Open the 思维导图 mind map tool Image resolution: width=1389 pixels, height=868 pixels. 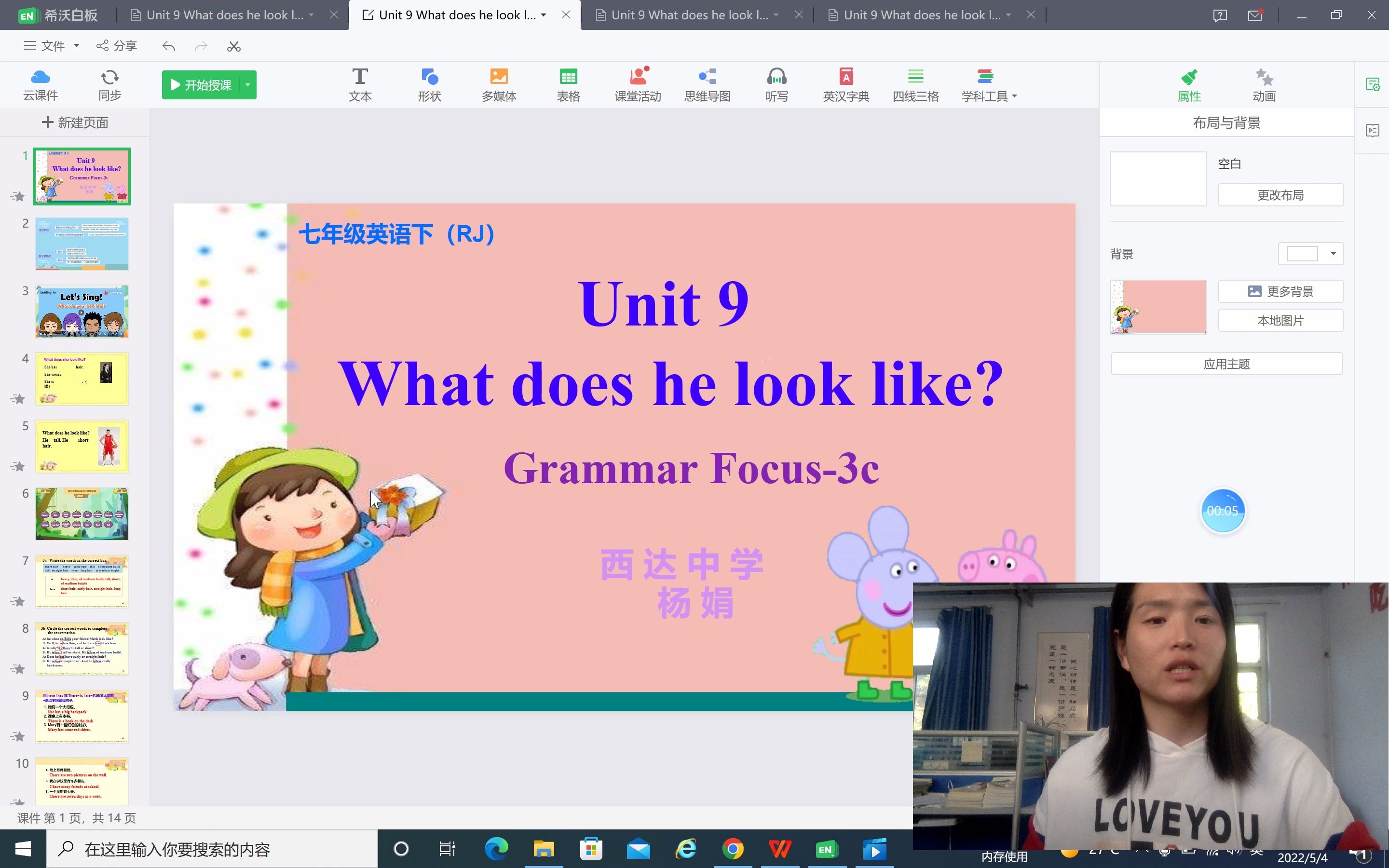tap(707, 84)
